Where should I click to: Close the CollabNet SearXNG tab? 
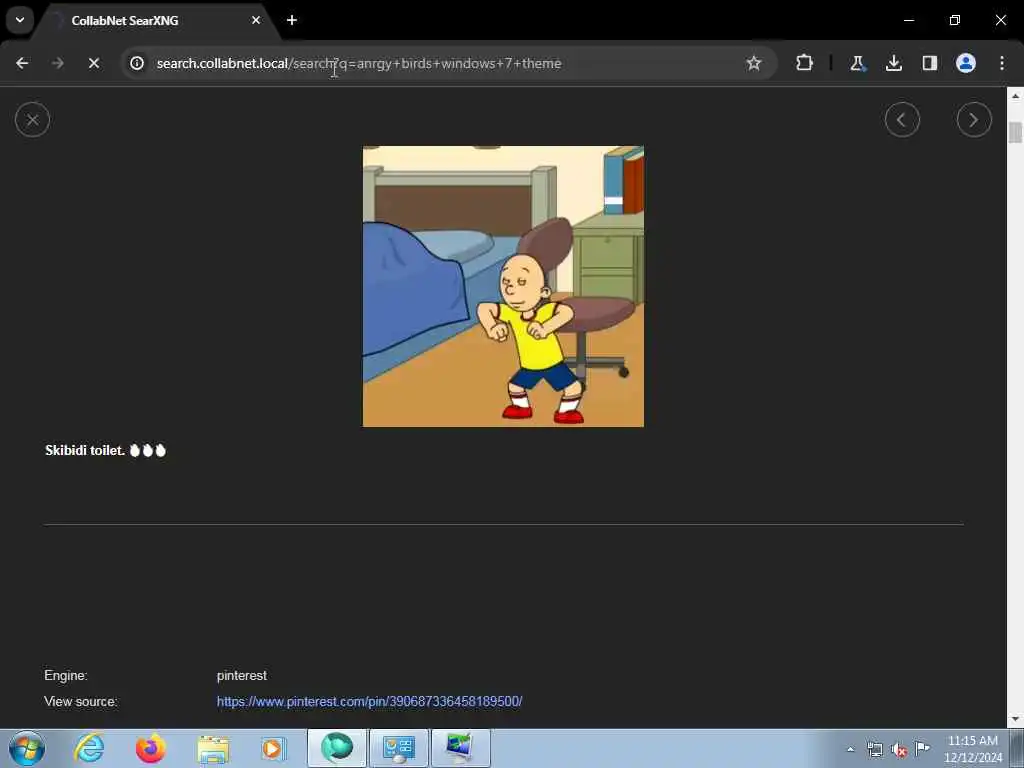coord(256,20)
